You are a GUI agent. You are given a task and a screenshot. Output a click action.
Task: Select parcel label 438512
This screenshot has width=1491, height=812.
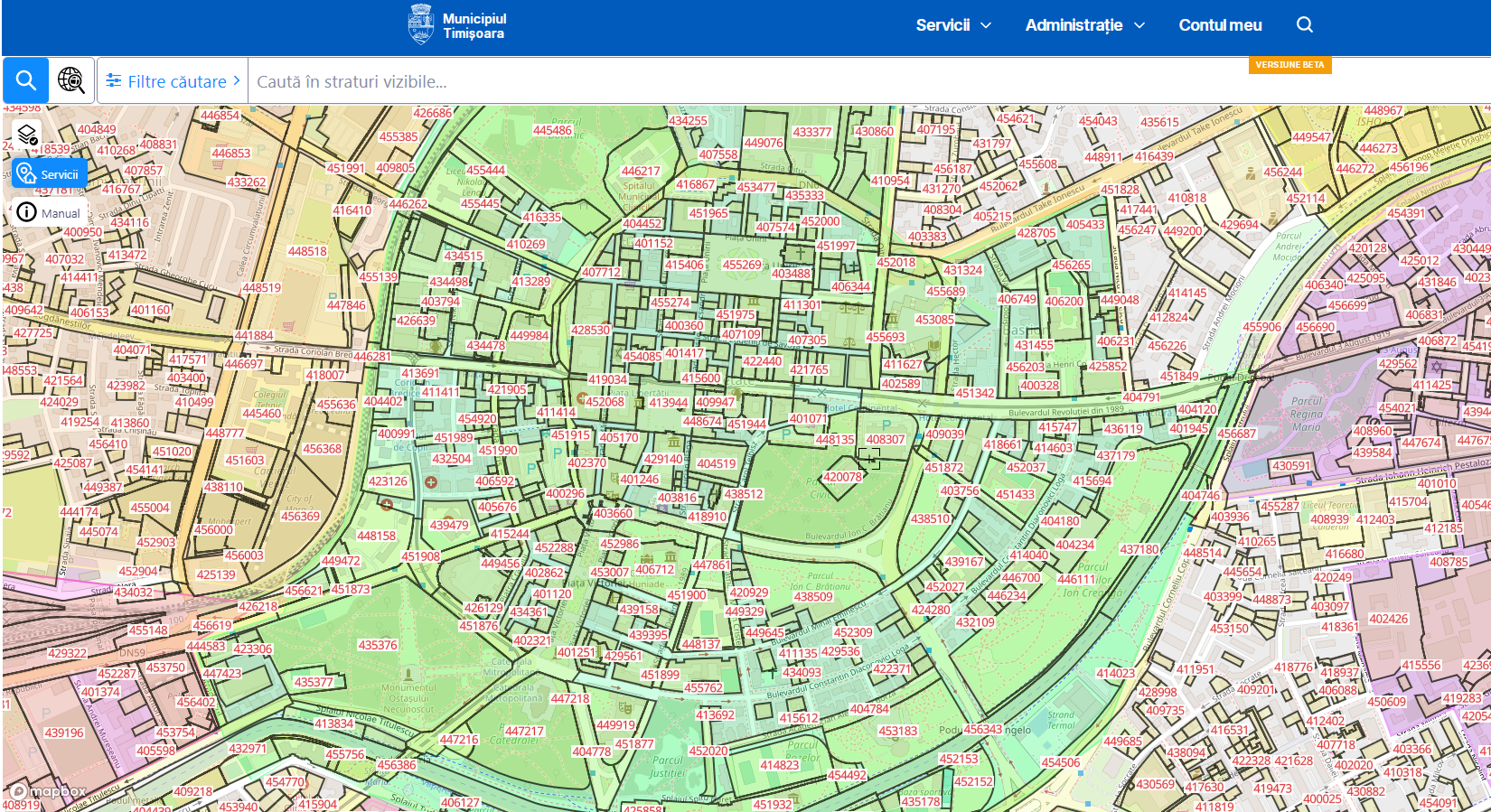[x=744, y=494]
